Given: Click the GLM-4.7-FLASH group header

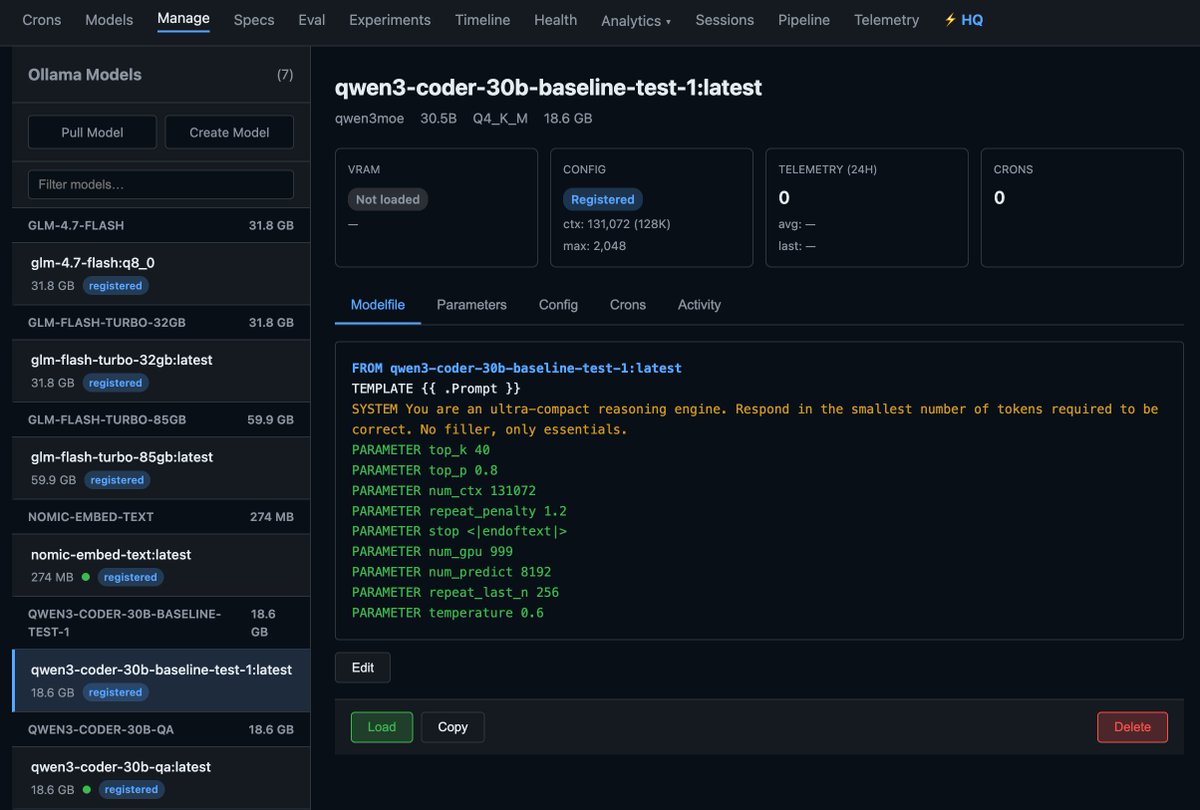Looking at the screenshot, I should pyautogui.click(x=161, y=226).
